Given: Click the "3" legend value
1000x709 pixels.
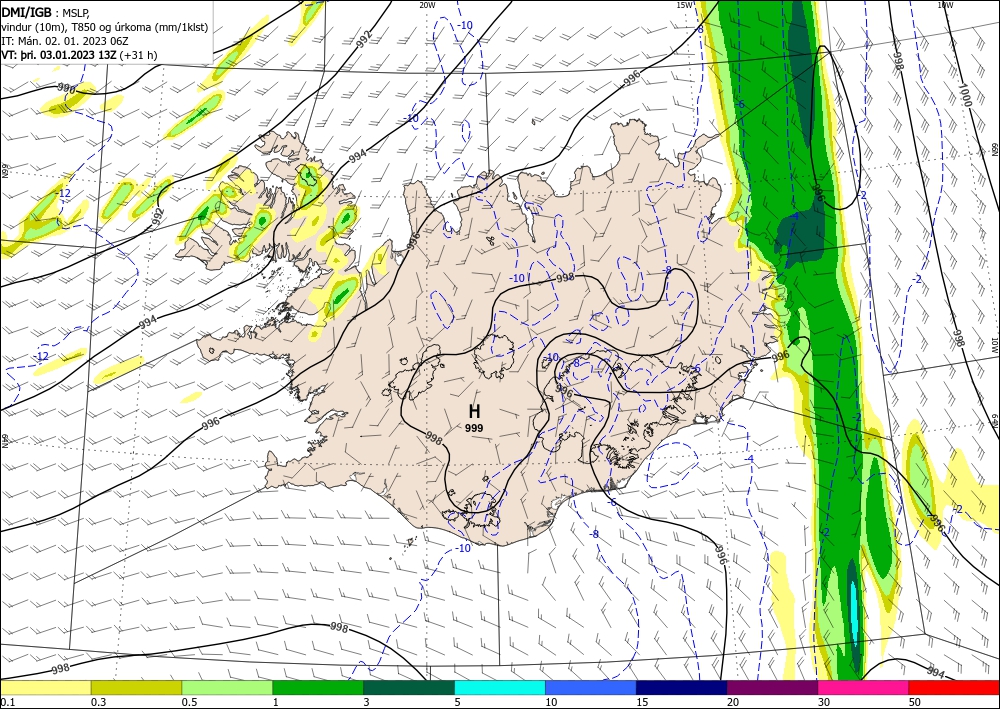Looking at the screenshot, I should (x=367, y=702).
